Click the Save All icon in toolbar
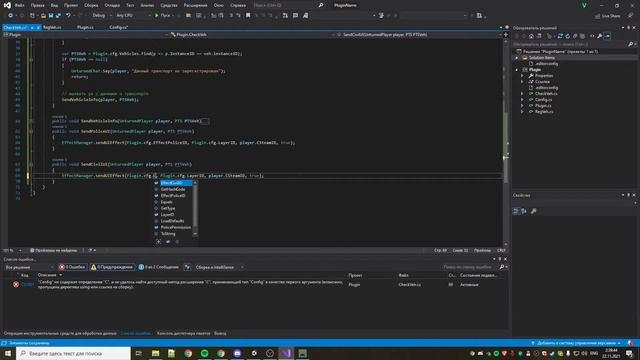This screenshot has width=640, height=360. coord(58,16)
